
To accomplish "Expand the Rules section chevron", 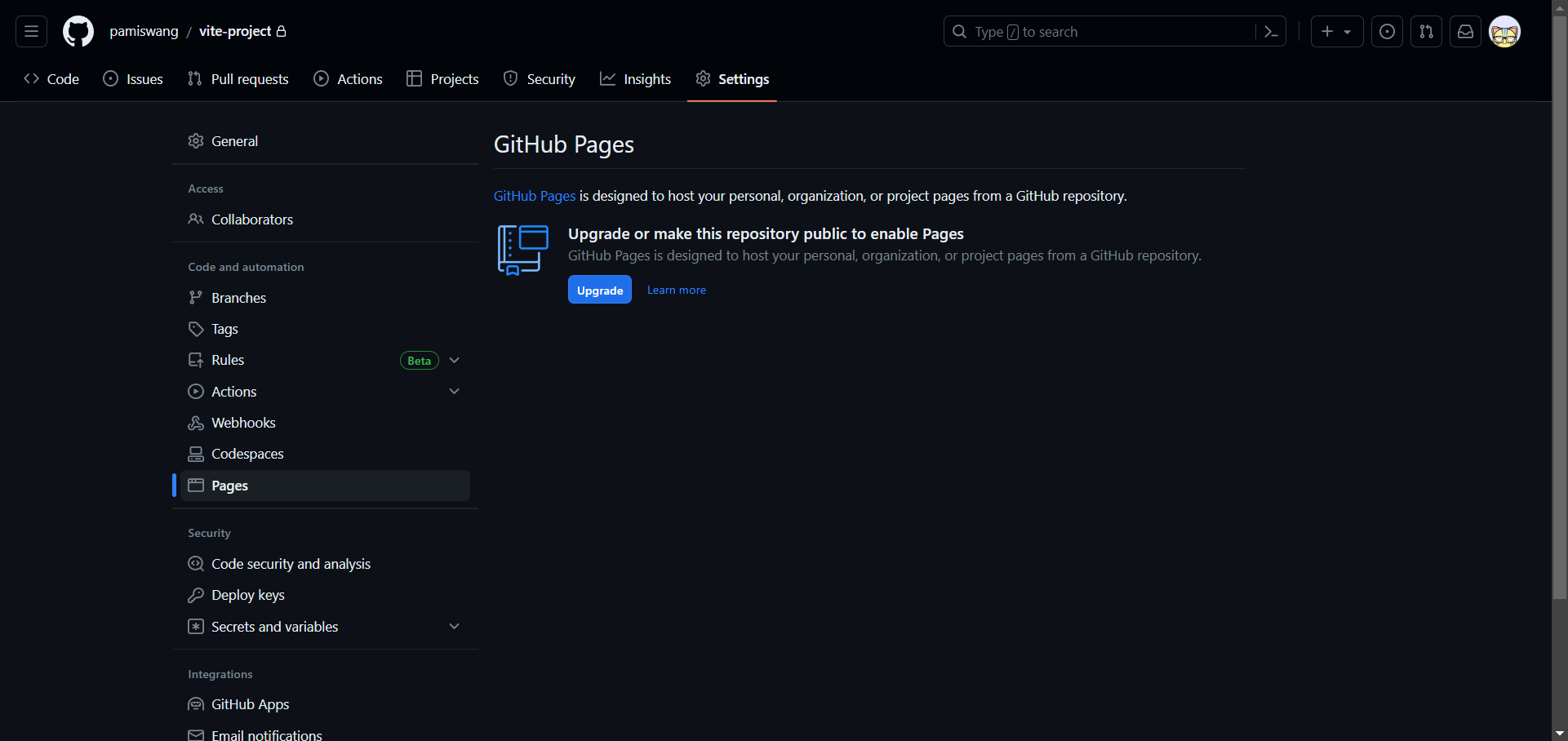I will (x=455, y=360).
